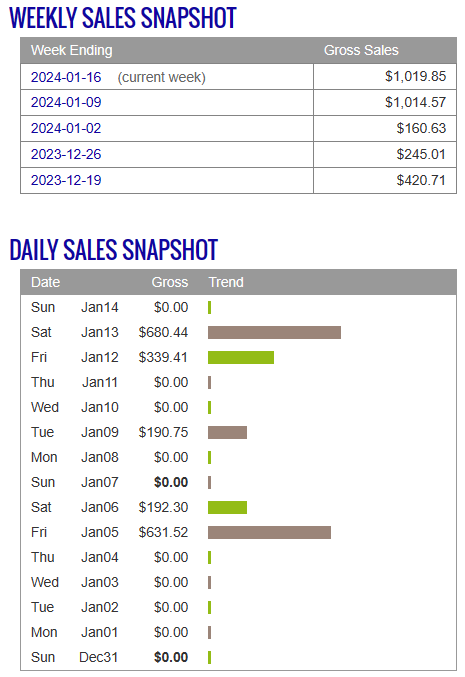Click the green Sat Jan06 trend bar
The height and width of the screenshot is (677, 465).
[228, 507]
